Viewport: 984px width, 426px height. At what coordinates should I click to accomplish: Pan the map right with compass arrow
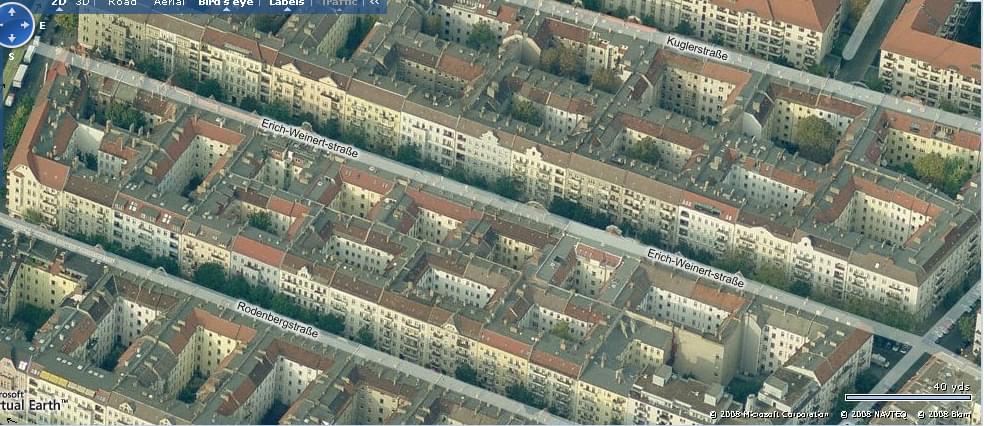(x=26, y=25)
